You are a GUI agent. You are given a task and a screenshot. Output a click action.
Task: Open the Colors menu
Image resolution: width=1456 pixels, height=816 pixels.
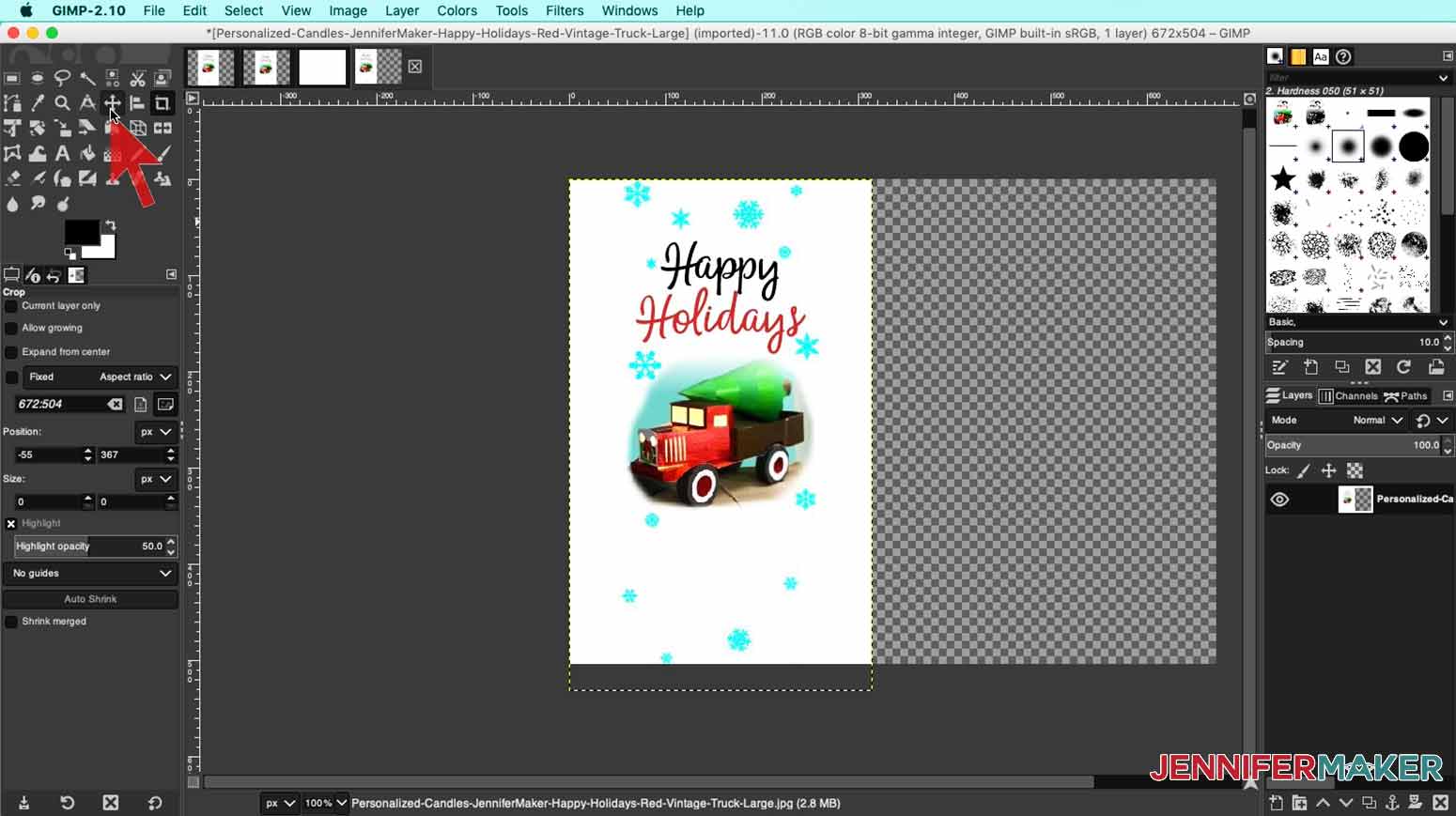pos(457,10)
